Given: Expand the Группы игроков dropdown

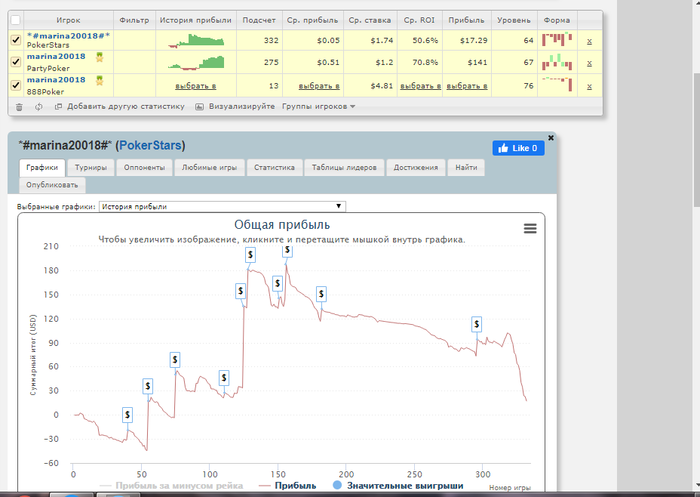Looking at the screenshot, I should click(318, 106).
